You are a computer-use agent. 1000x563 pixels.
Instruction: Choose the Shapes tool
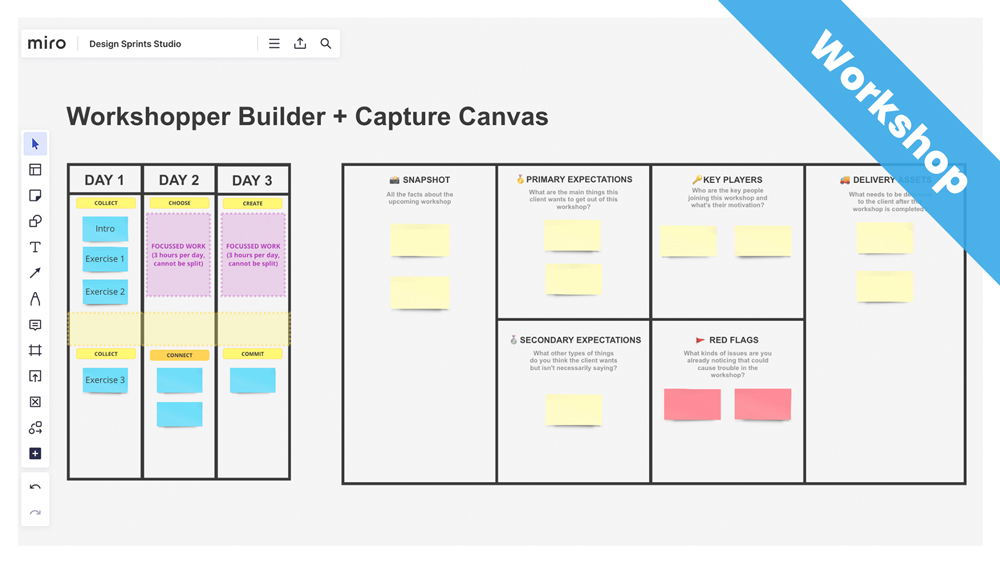tap(35, 221)
